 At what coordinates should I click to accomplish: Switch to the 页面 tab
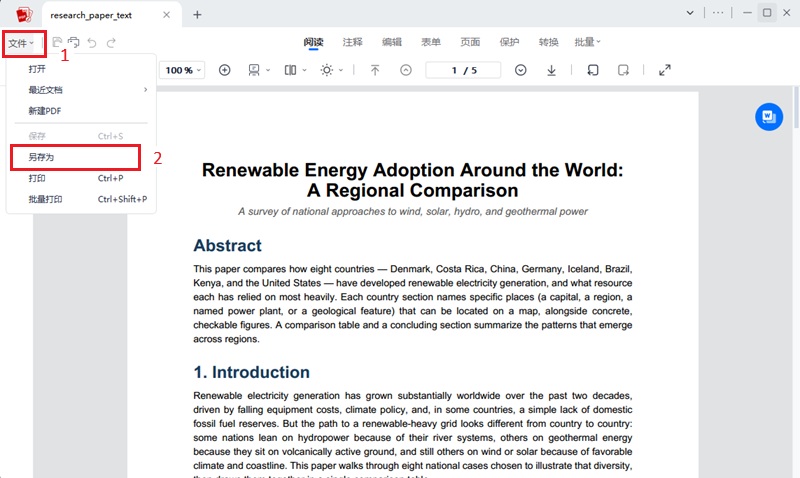(470, 42)
